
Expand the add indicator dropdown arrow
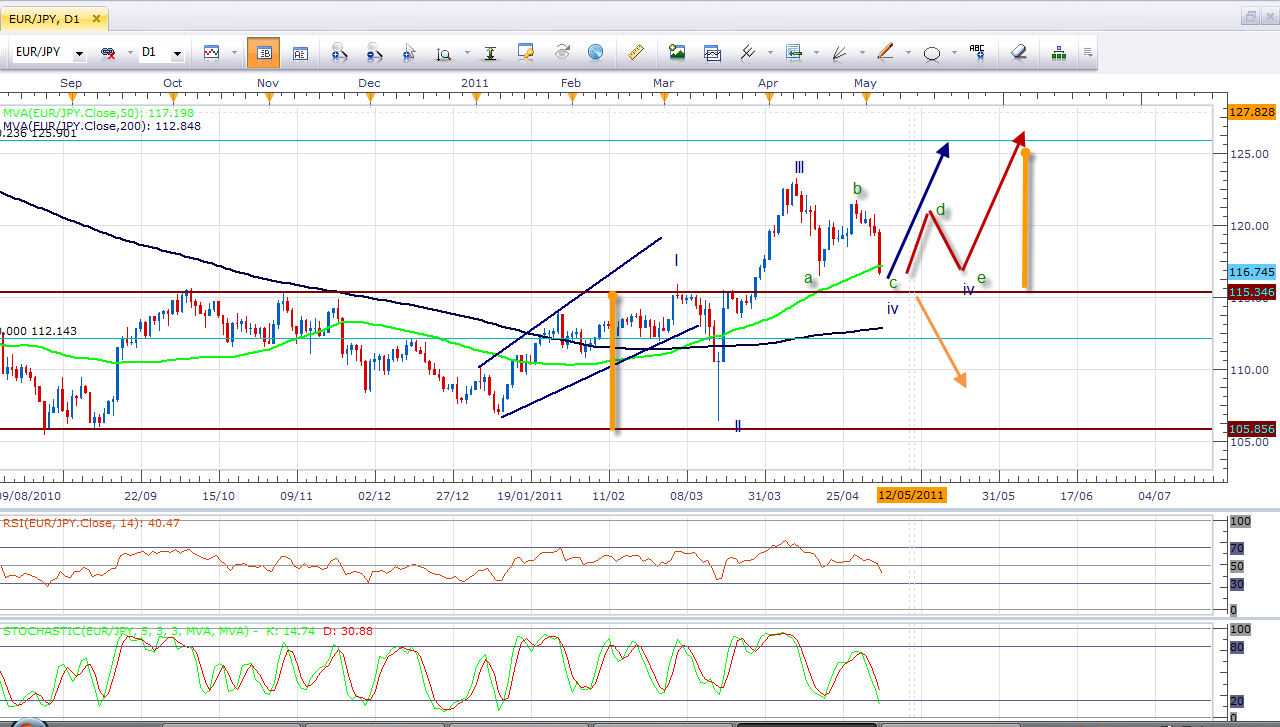815,53
